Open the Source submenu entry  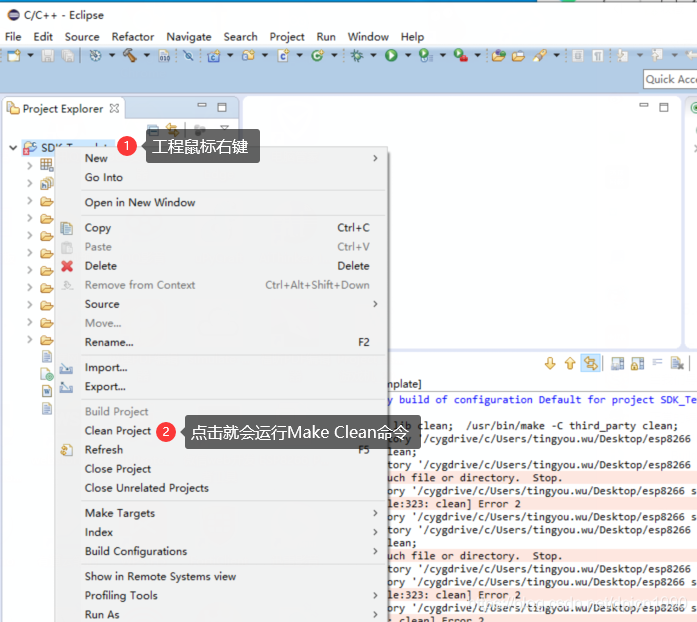pos(102,304)
